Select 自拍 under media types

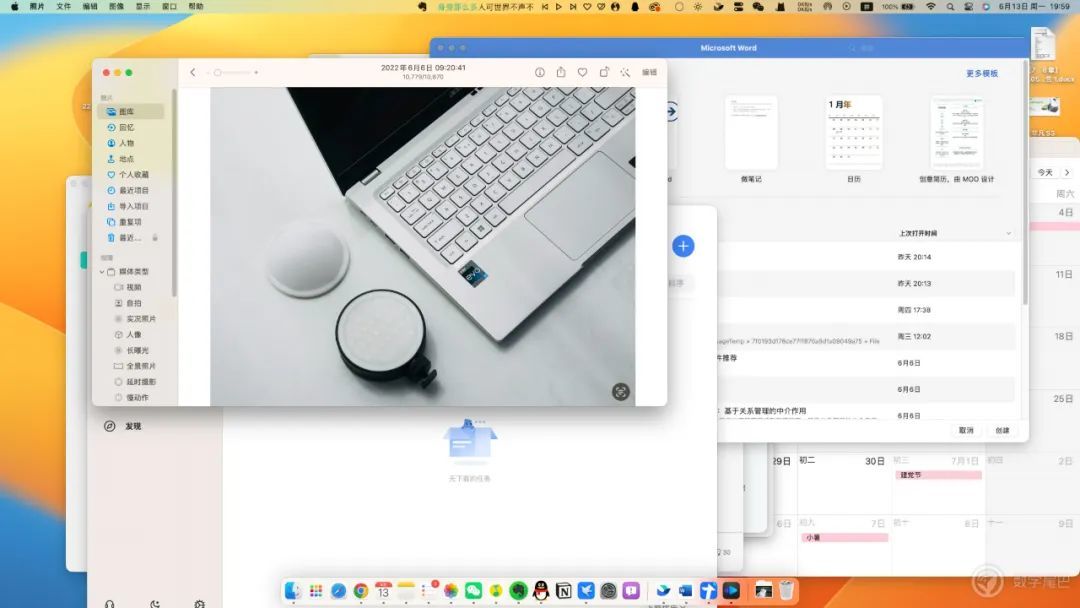134,304
